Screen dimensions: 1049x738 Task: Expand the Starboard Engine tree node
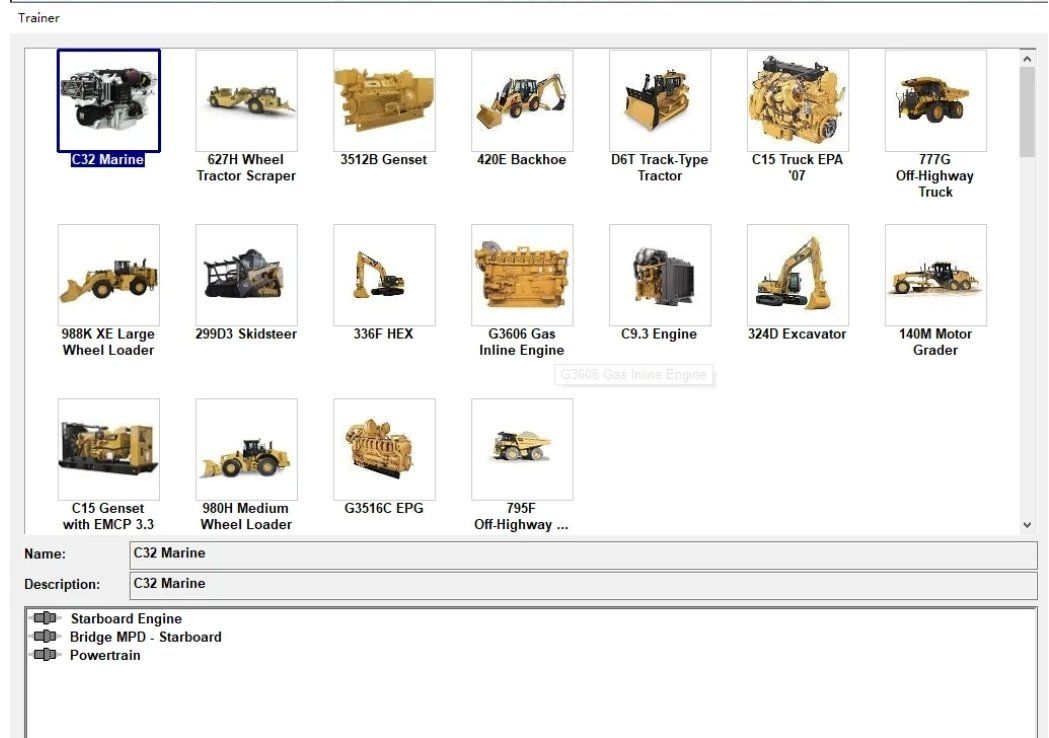point(45,619)
